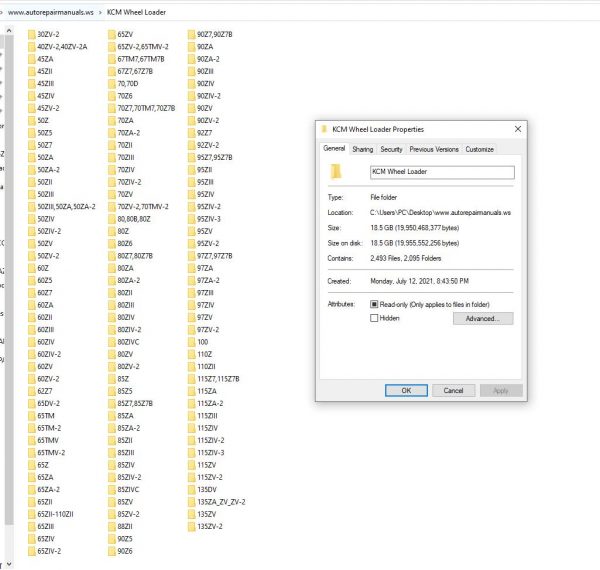Click the folder icon in Properties dialog

pos(336,172)
